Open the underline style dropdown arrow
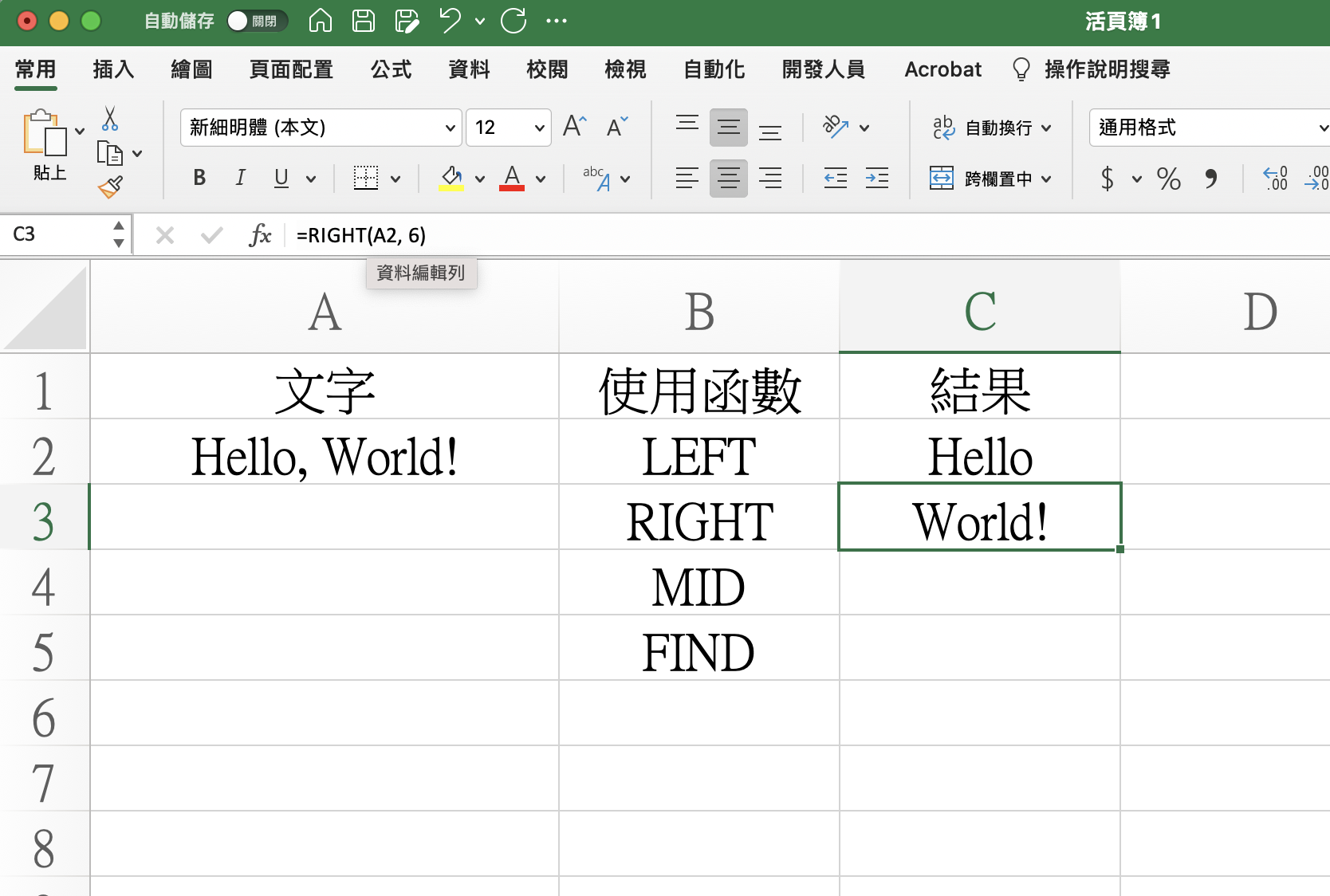The image size is (1330, 896). 311,179
